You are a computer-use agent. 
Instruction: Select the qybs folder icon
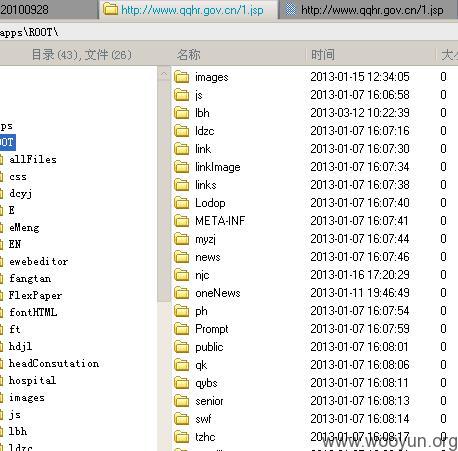pyautogui.click(x=182, y=383)
